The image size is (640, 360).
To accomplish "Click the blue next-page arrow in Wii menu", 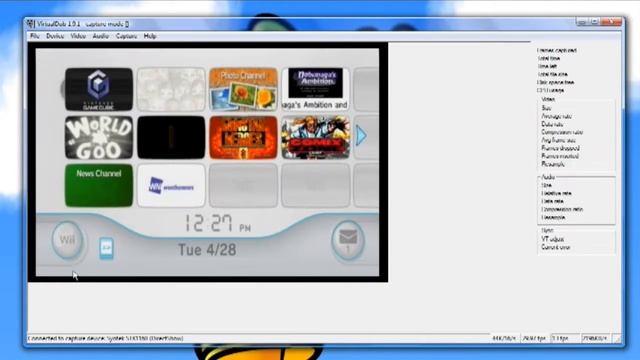I will [x=361, y=136].
